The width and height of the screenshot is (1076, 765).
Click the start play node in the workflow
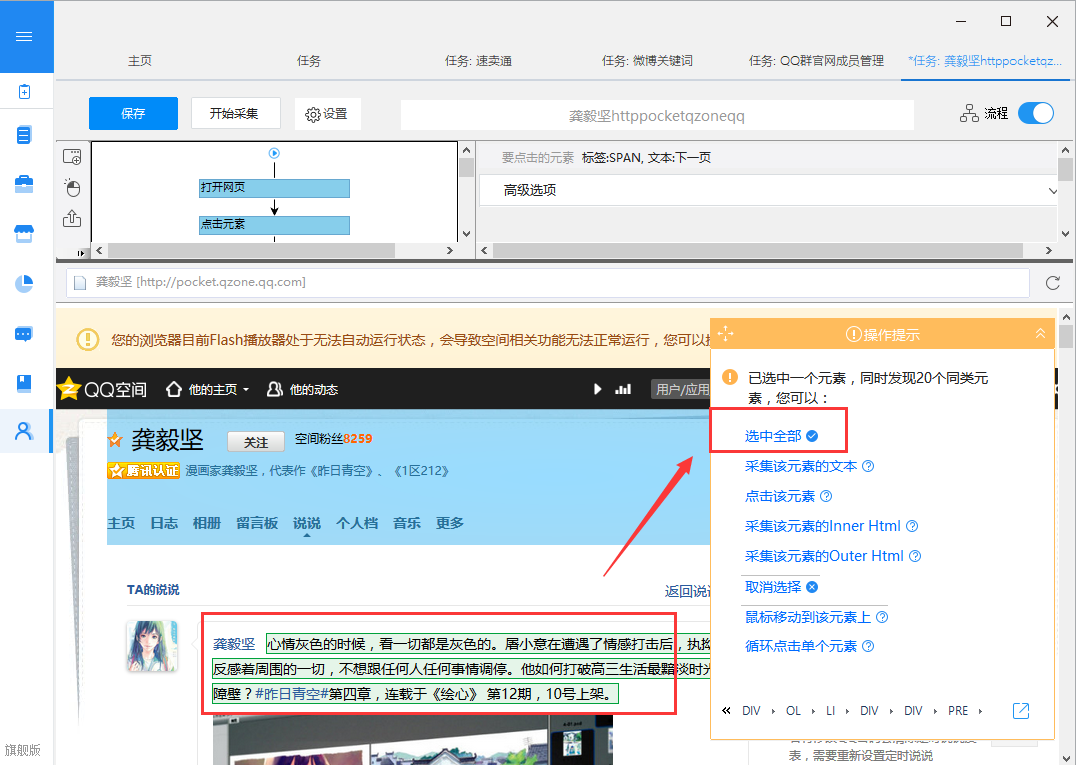tap(274, 154)
